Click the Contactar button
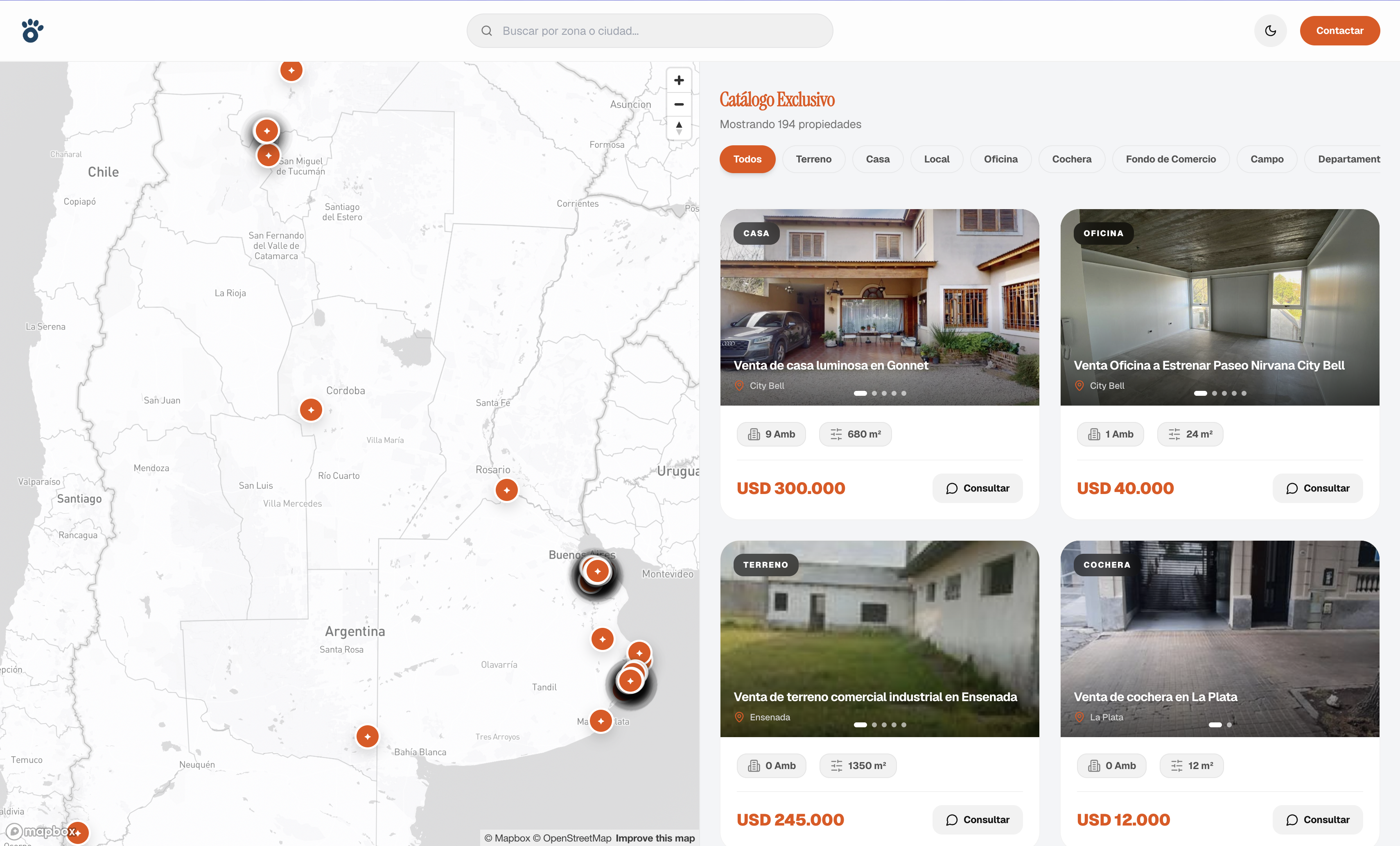 click(1339, 31)
